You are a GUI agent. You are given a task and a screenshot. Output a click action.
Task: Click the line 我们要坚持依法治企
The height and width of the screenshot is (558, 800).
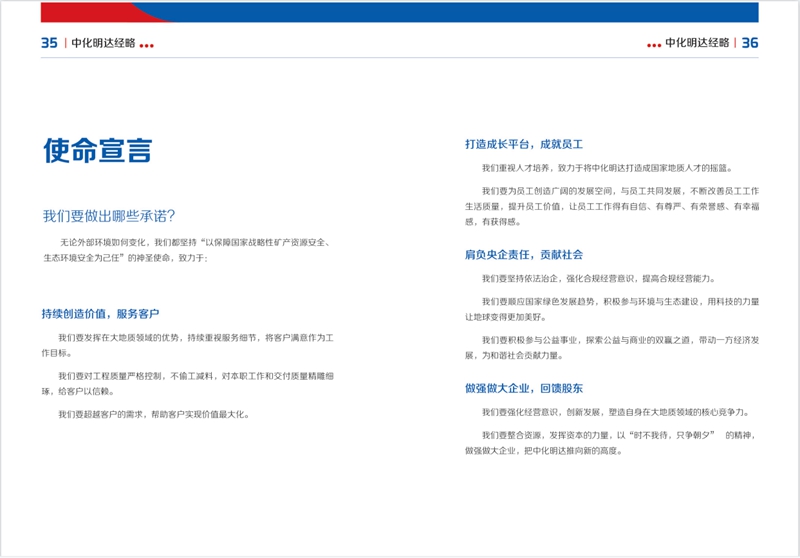click(599, 278)
